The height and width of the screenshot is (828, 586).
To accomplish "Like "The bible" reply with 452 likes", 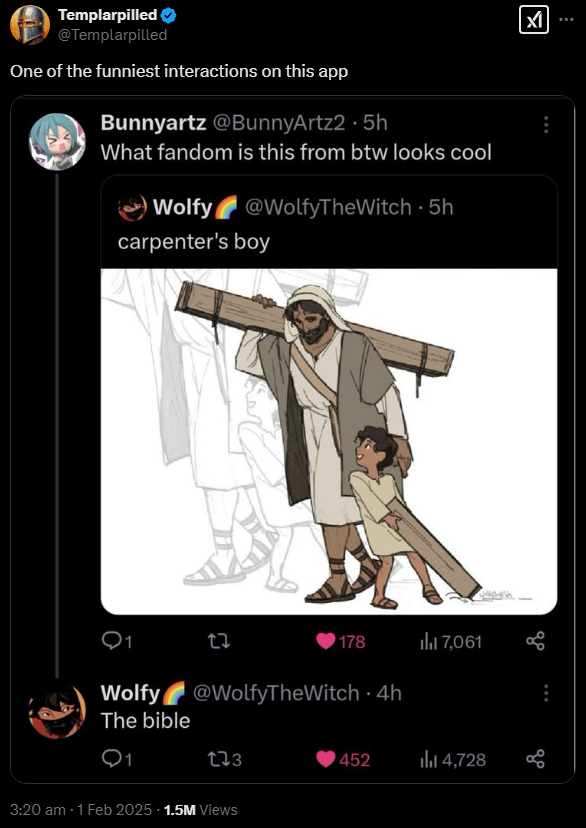I will tap(343, 759).
